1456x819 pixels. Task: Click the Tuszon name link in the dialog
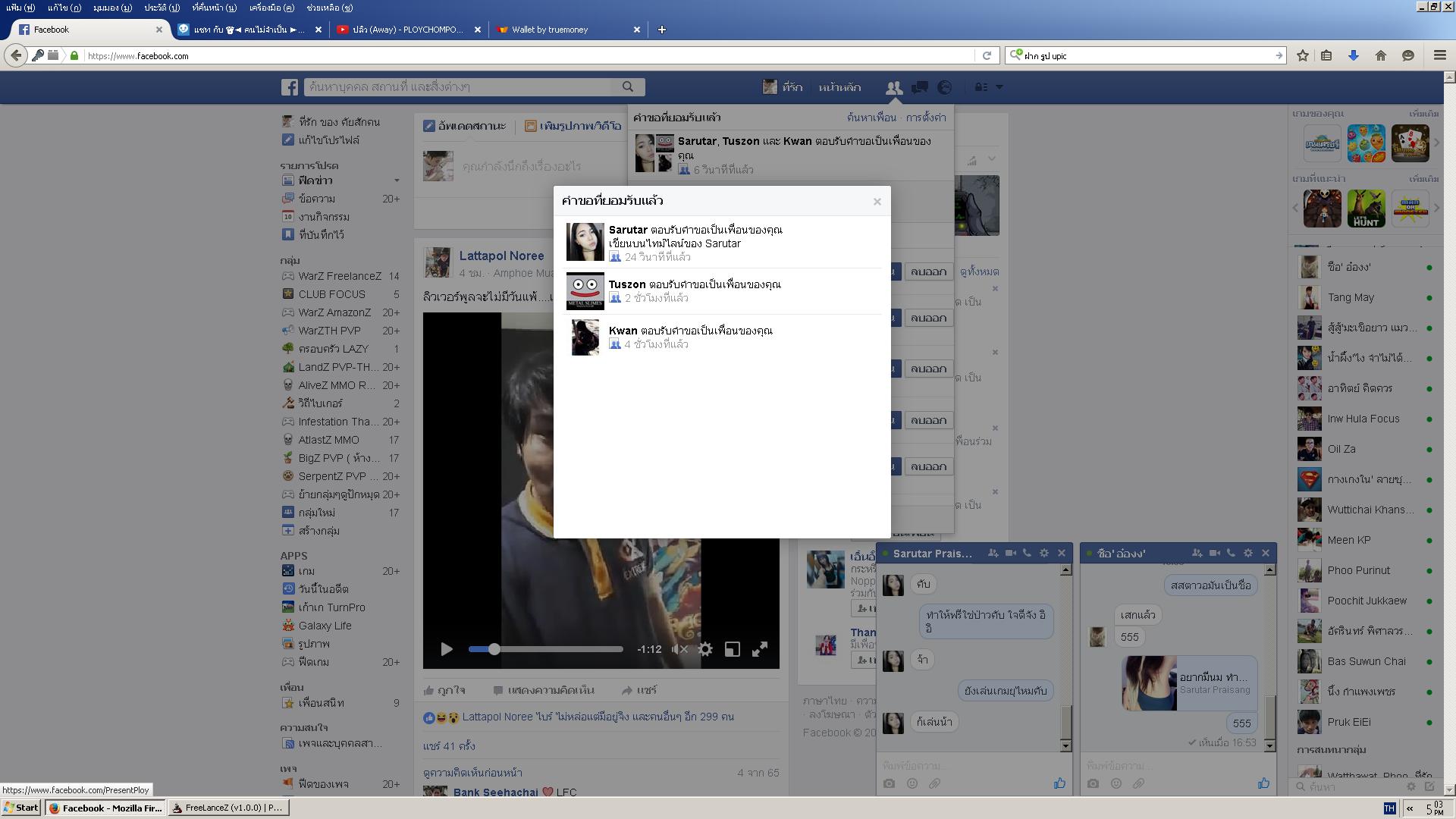(x=626, y=284)
